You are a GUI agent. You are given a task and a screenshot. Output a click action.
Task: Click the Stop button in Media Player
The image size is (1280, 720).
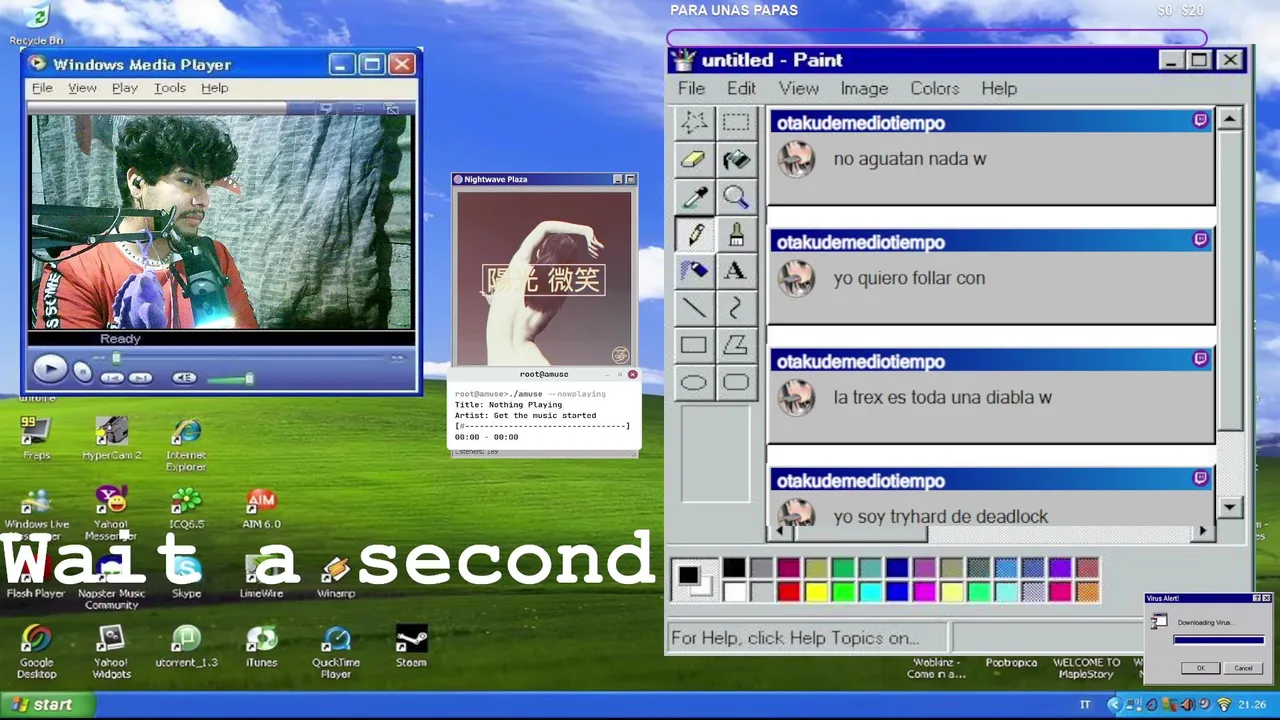point(83,373)
